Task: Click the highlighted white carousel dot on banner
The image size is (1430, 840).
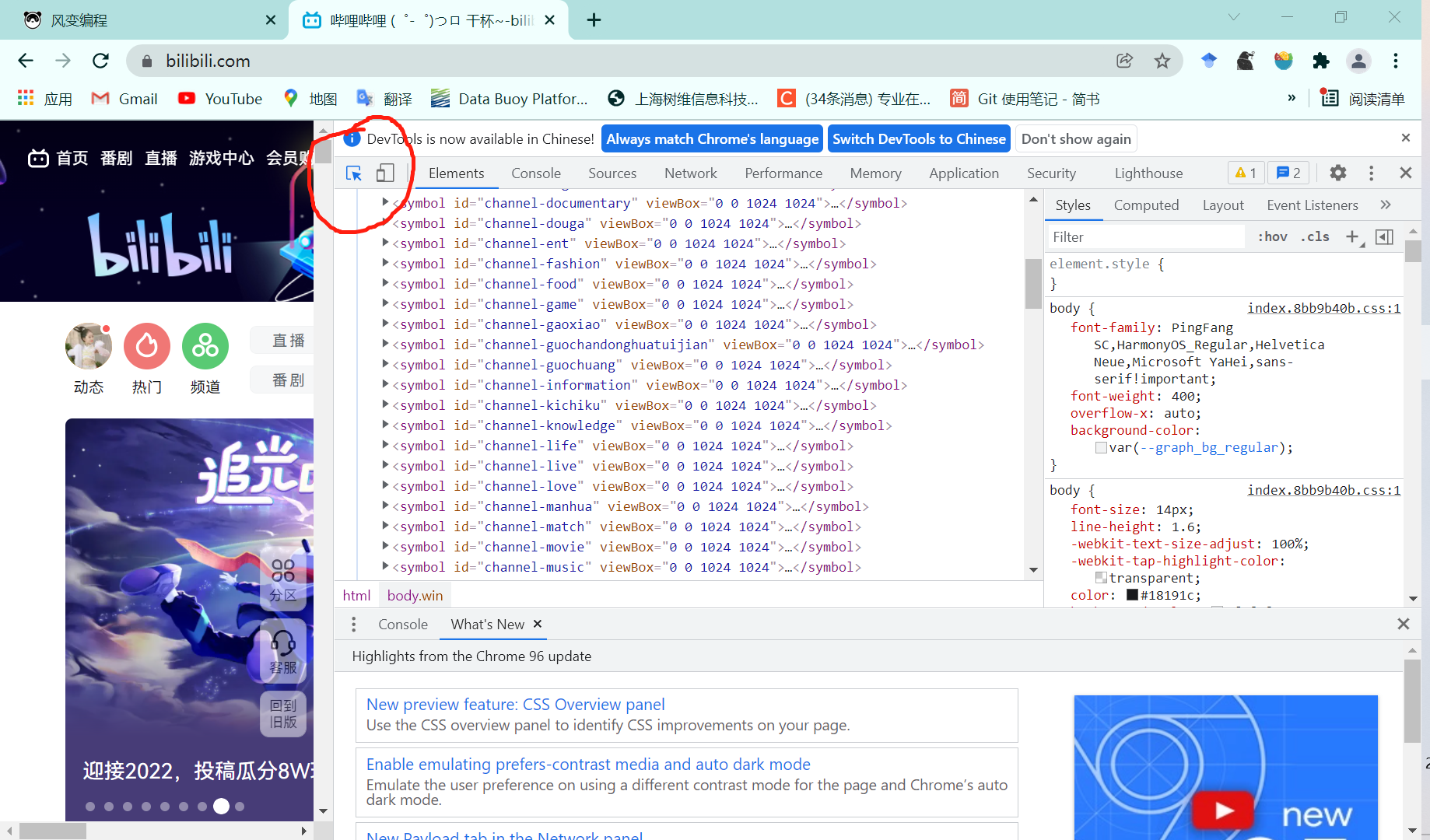Action: coord(222,806)
